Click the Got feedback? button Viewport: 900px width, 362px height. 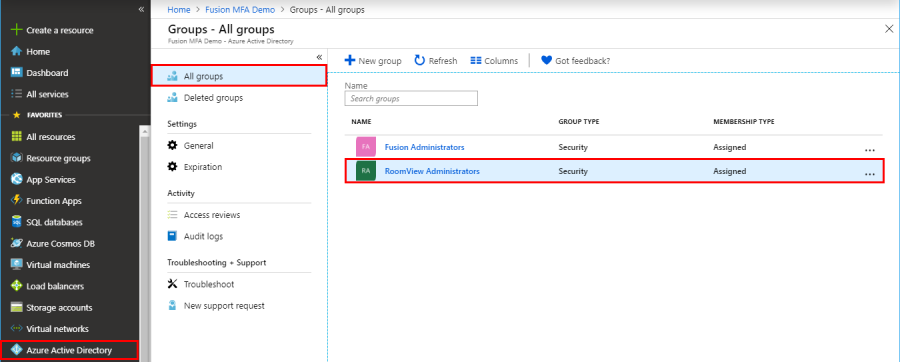click(576, 61)
